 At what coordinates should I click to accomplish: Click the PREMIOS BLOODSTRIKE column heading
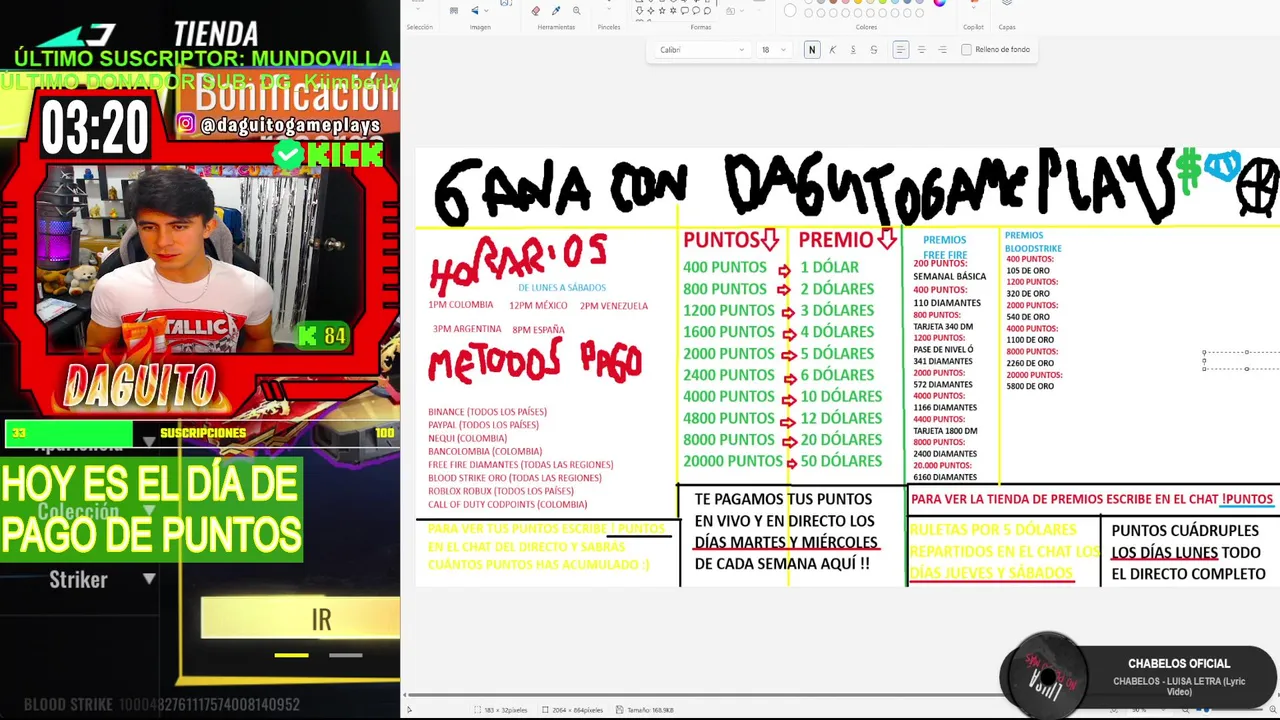point(1033,241)
